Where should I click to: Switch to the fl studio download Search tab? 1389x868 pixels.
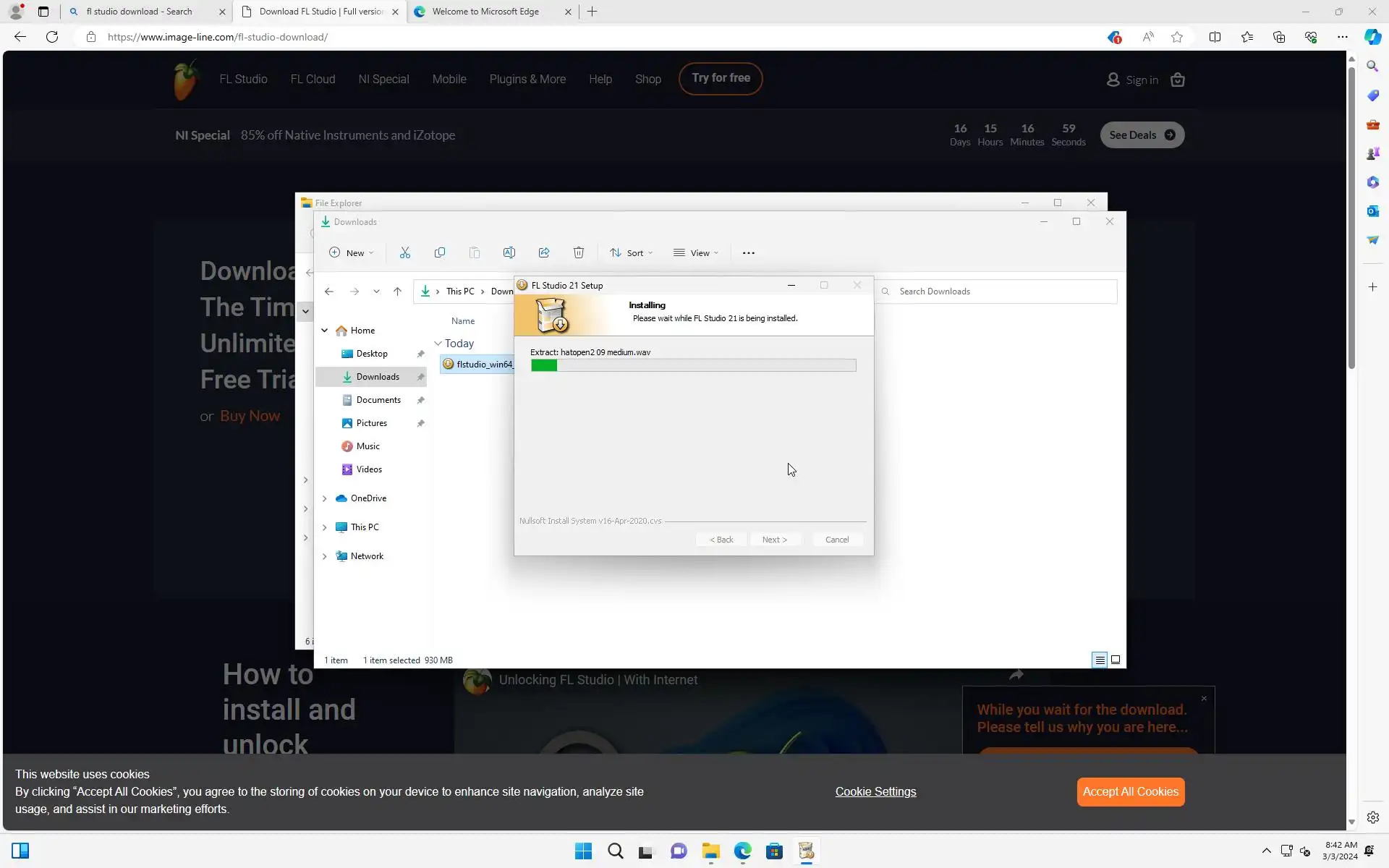tap(139, 12)
